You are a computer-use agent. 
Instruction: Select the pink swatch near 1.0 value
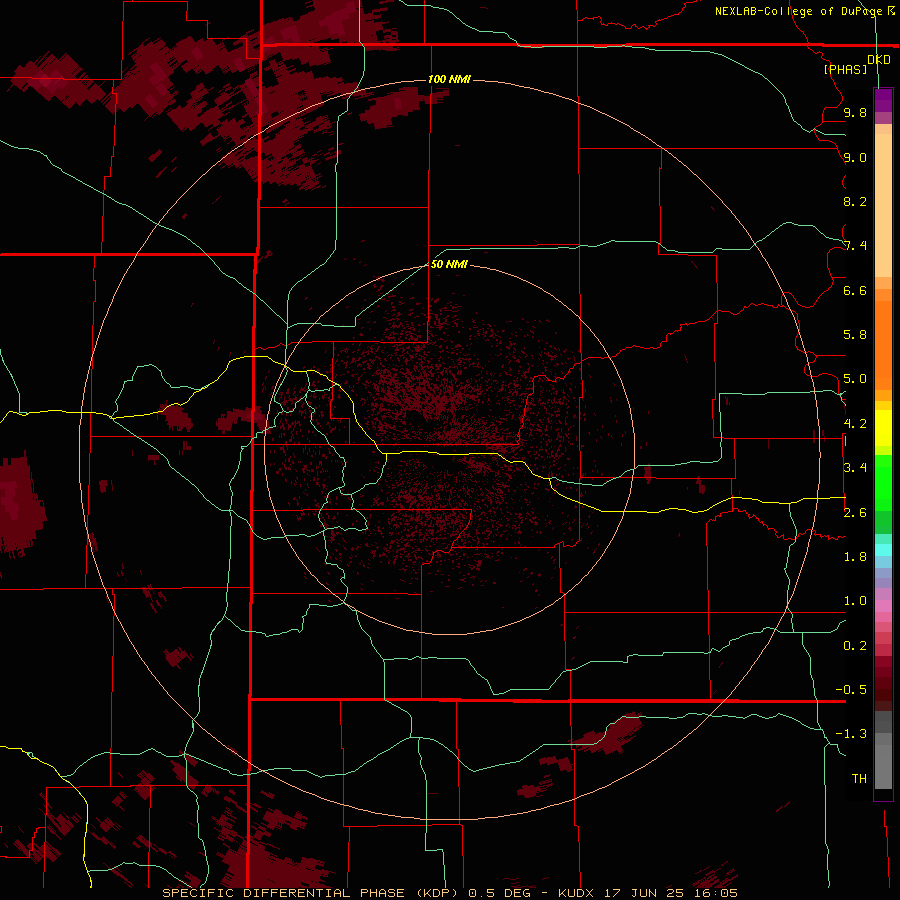coord(883,606)
